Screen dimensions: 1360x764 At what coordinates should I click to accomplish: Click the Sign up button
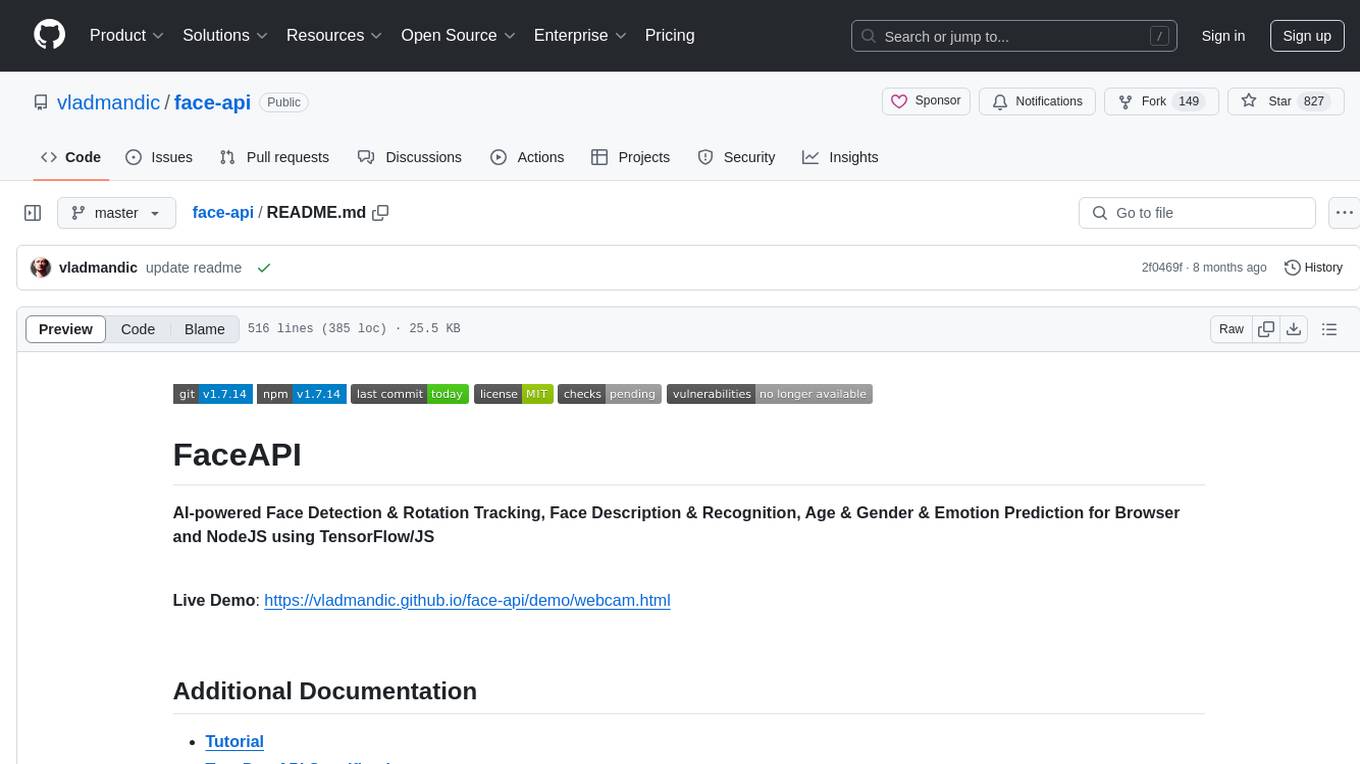coord(1307,36)
